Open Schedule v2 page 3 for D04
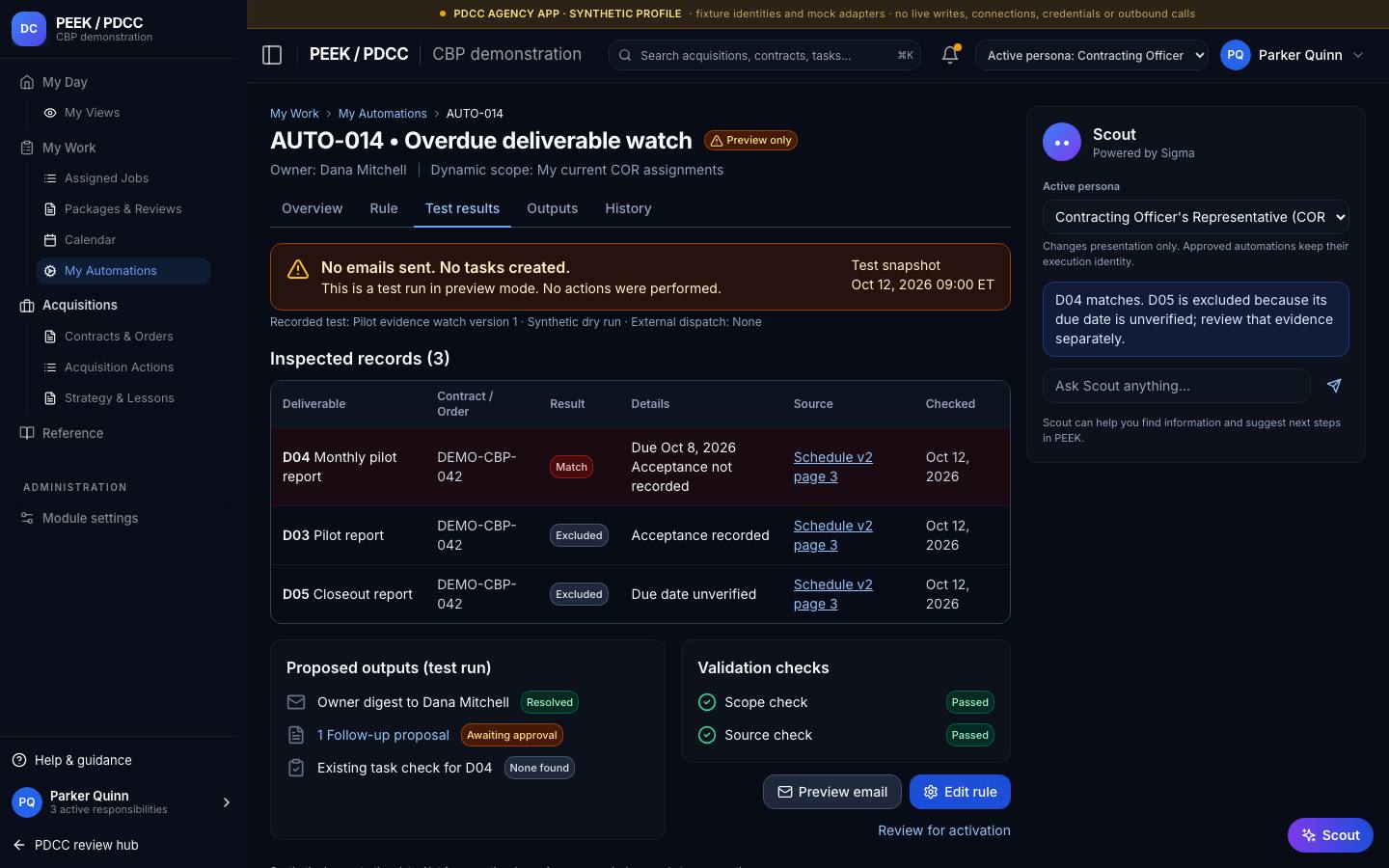The width and height of the screenshot is (1389, 868). 833,467
